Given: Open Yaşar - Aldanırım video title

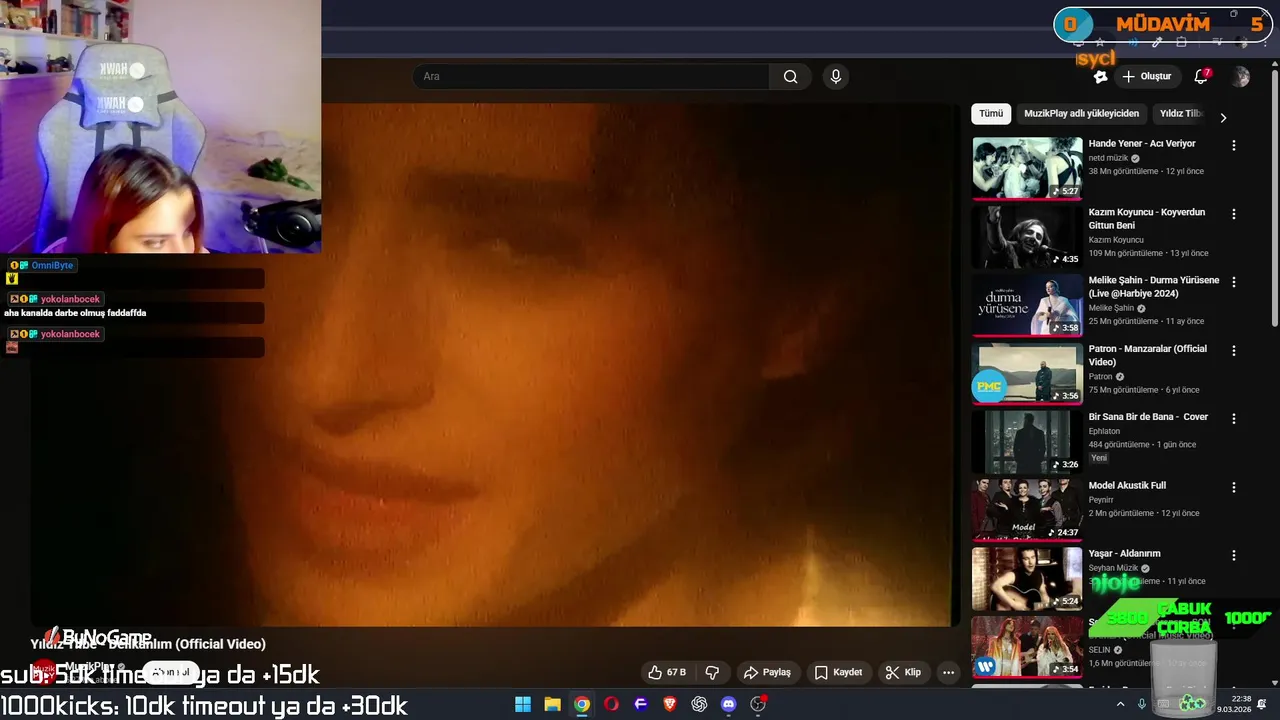Looking at the screenshot, I should point(1124,554).
